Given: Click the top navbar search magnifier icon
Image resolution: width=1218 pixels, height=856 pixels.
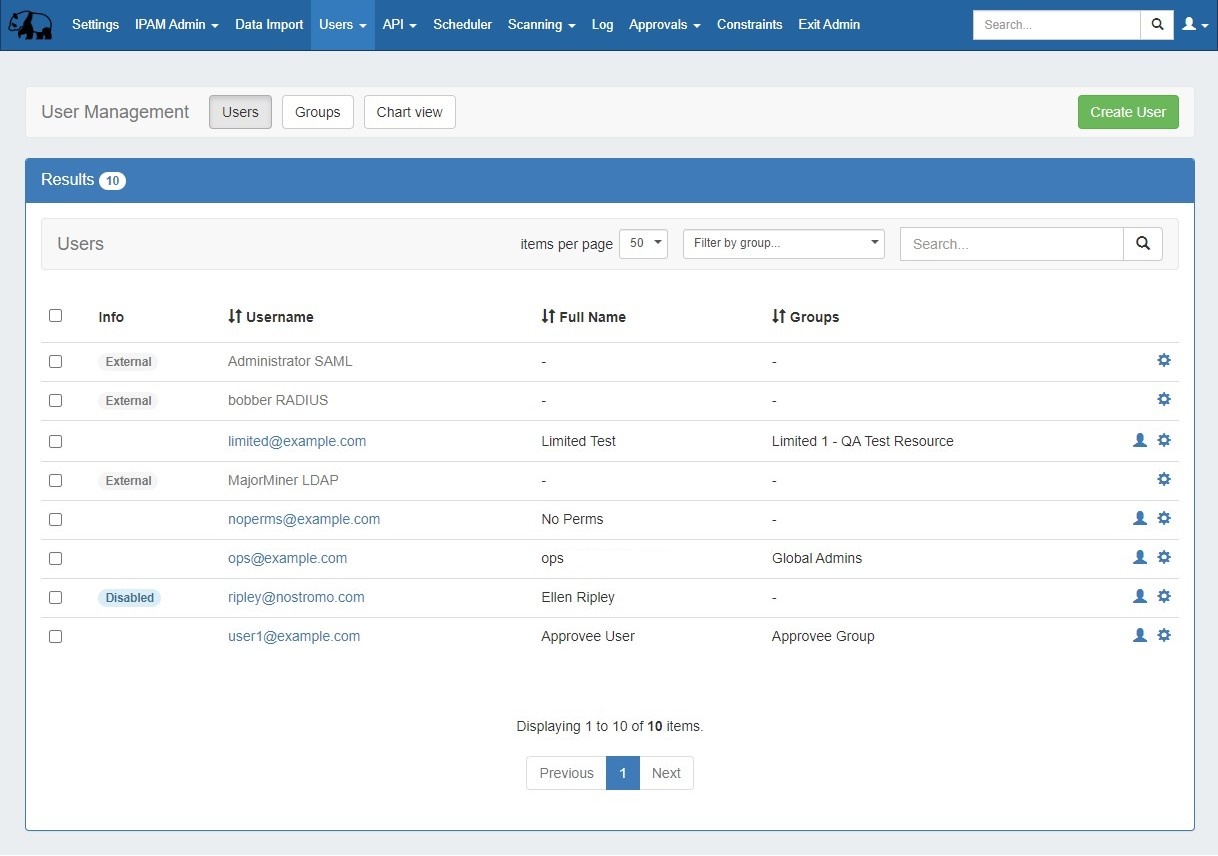Looking at the screenshot, I should point(1157,25).
